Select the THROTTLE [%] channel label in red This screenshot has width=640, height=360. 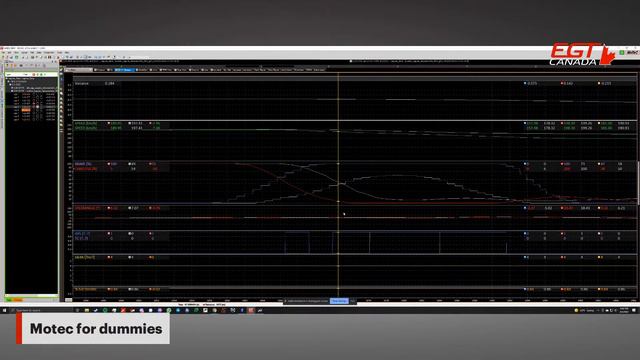click(86, 169)
